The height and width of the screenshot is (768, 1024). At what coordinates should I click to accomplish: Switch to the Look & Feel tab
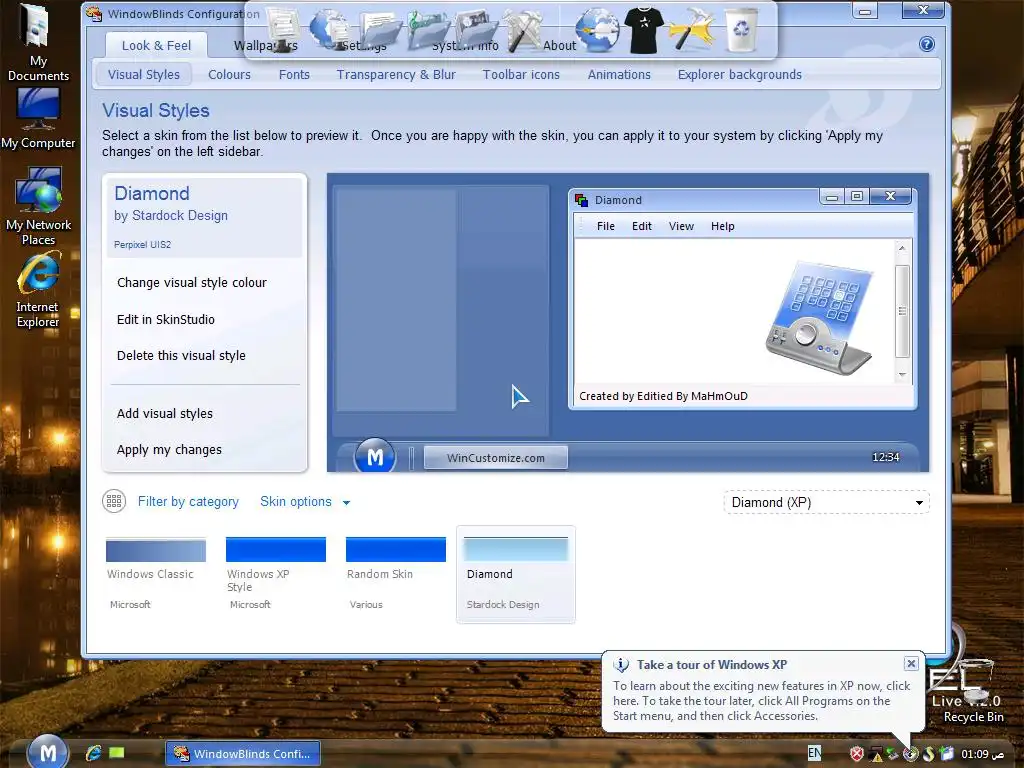point(156,45)
